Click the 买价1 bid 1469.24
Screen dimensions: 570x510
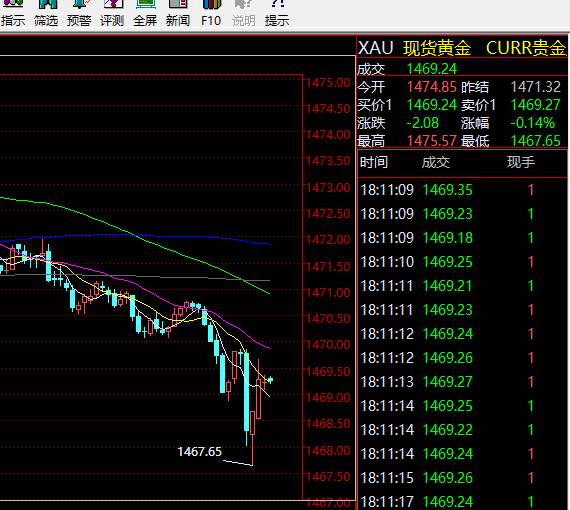[431, 105]
